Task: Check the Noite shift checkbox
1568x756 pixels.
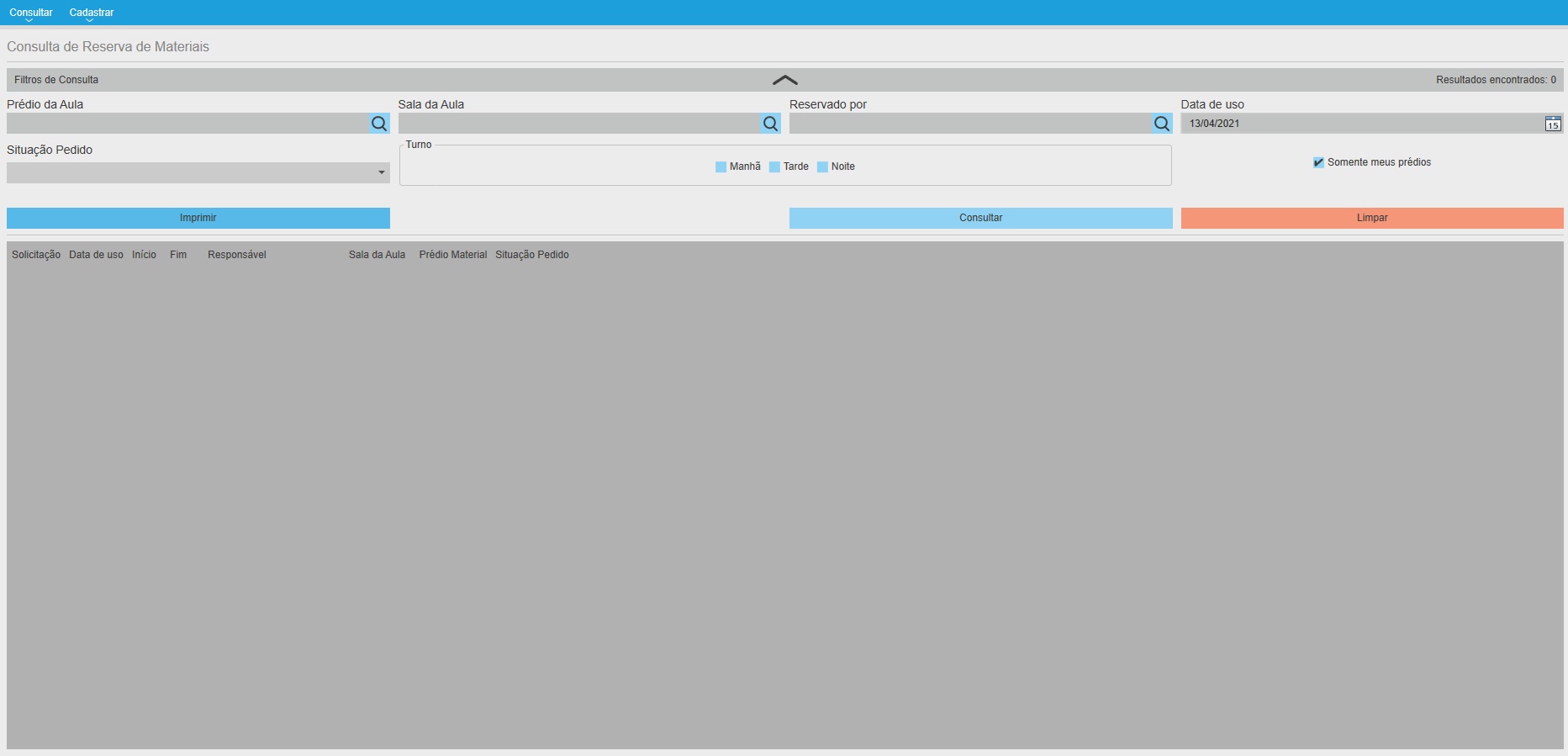Action: click(x=822, y=167)
